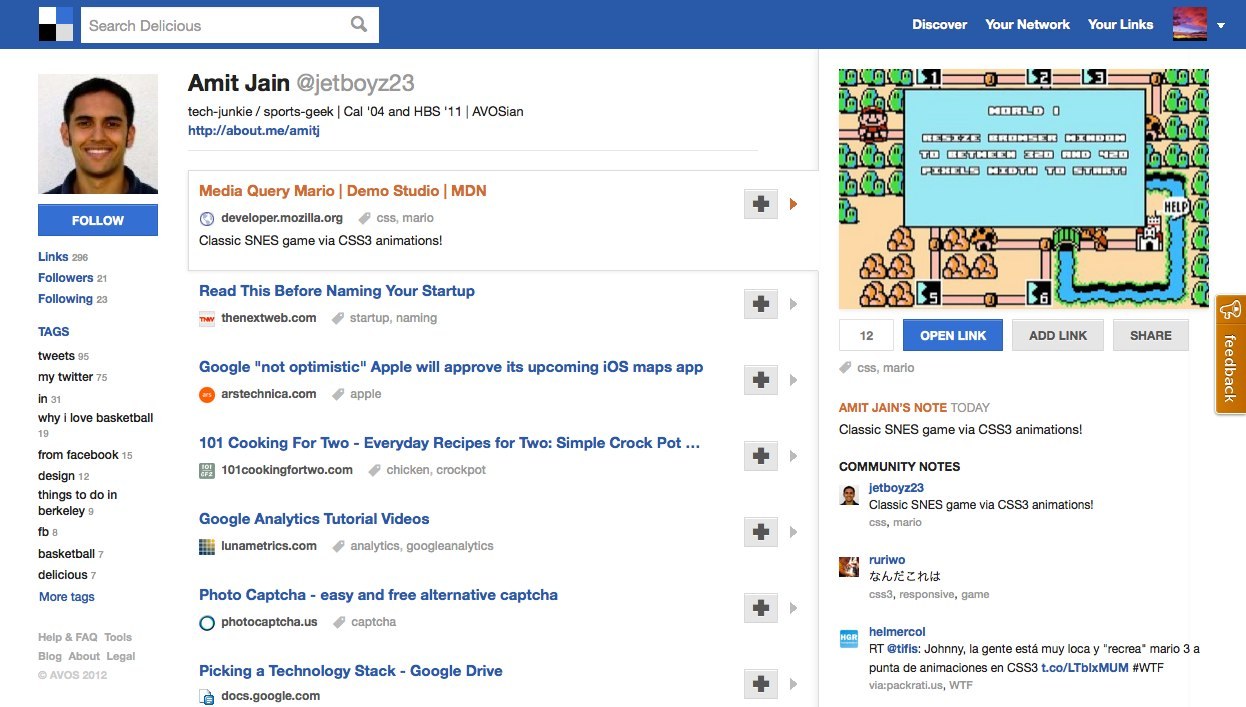1246x707 pixels.
Task: Click the 101cookingfortwo.com favicon
Action: point(207,471)
